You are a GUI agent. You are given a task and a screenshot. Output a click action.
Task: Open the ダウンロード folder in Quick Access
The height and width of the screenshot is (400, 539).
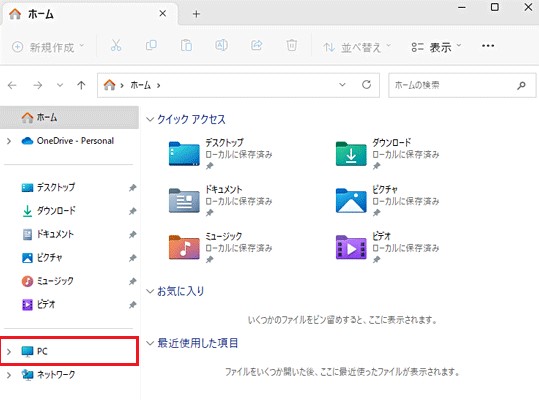[387, 154]
